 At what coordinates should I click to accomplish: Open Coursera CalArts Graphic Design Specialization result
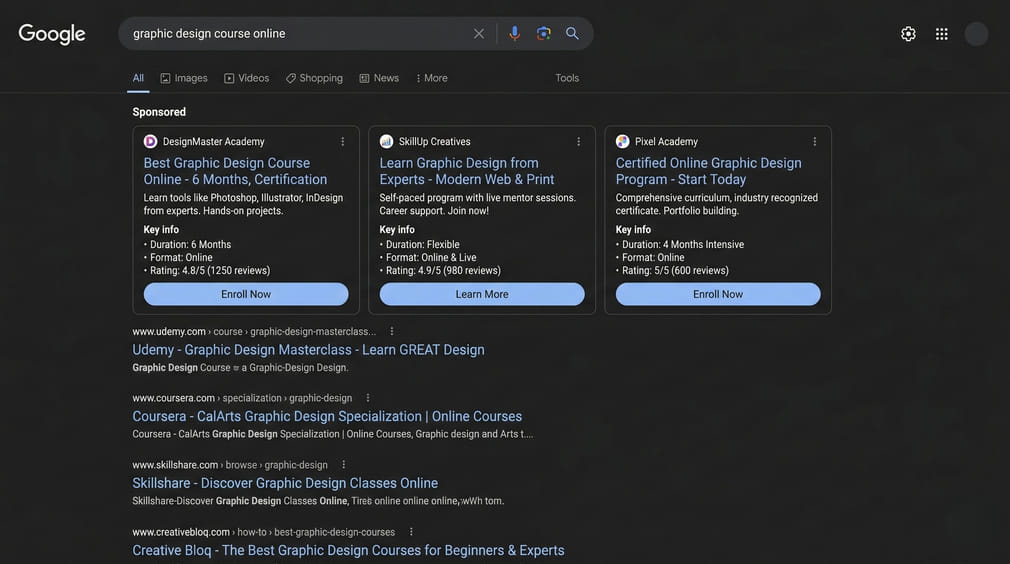tap(327, 417)
